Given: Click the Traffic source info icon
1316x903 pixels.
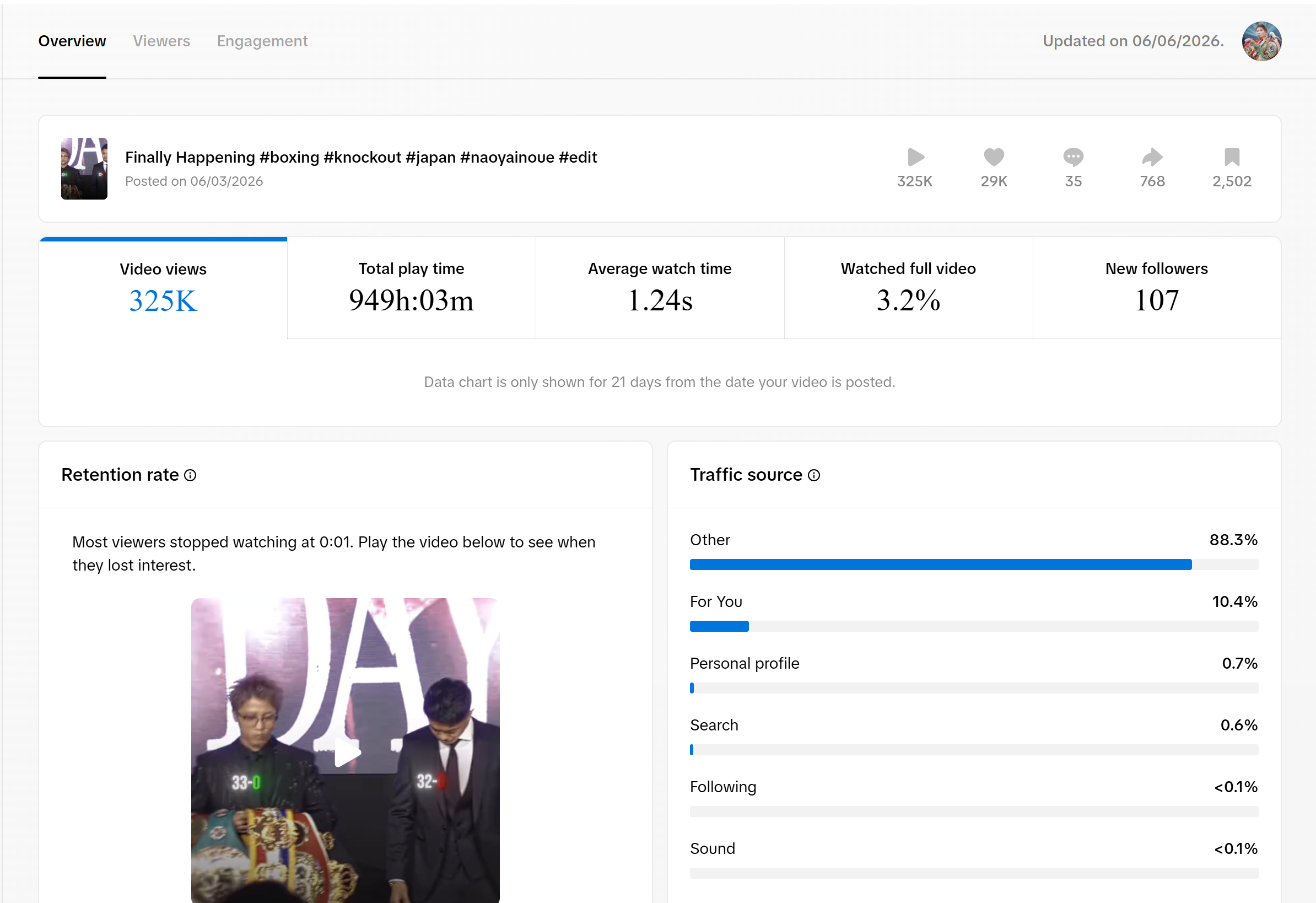Looking at the screenshot, I should click(814, 475).
